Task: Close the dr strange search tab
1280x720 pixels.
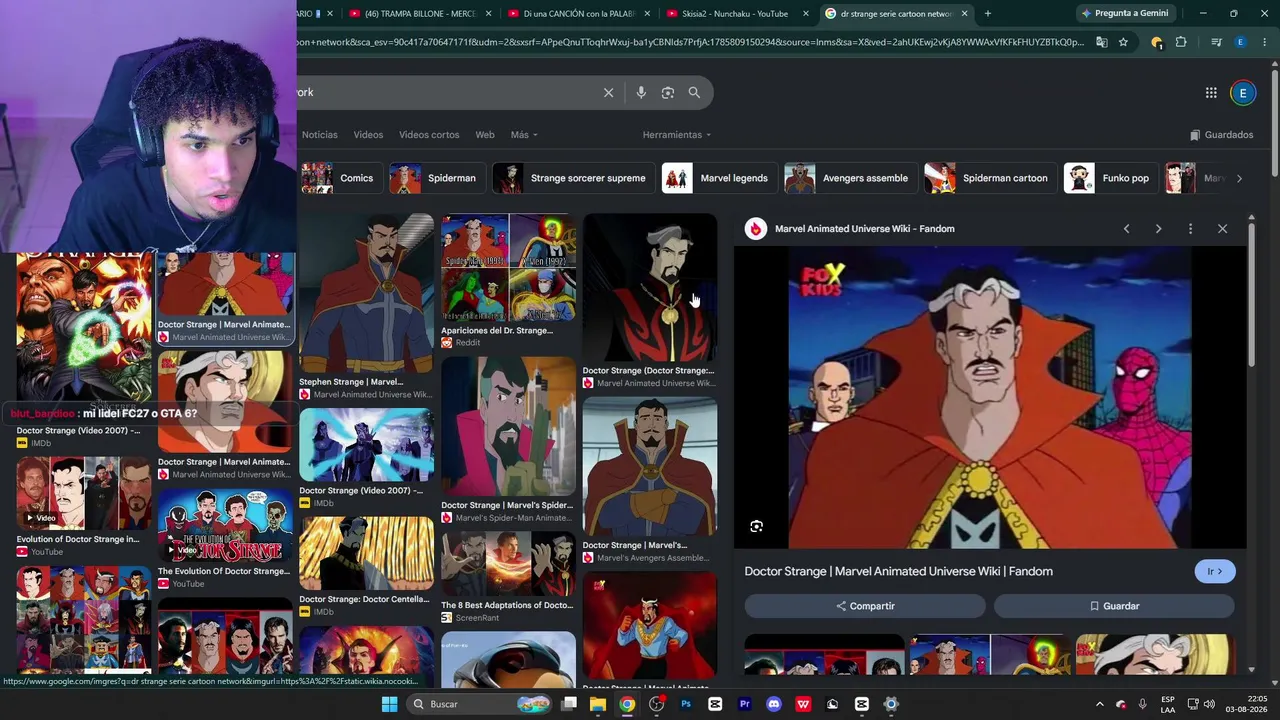Action: [x=965, y=13]
